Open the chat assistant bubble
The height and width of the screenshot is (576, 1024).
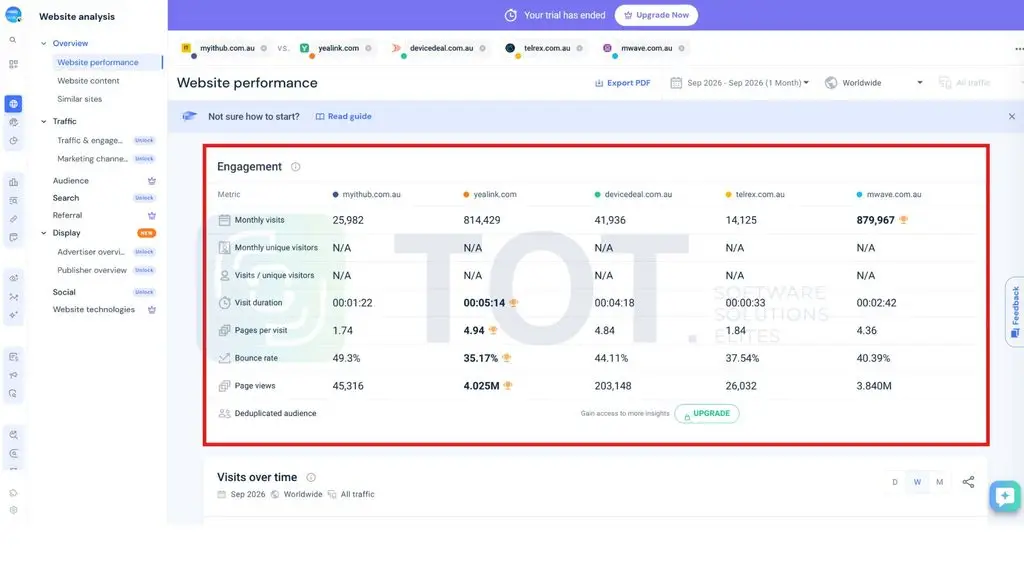pos(1004,496)
